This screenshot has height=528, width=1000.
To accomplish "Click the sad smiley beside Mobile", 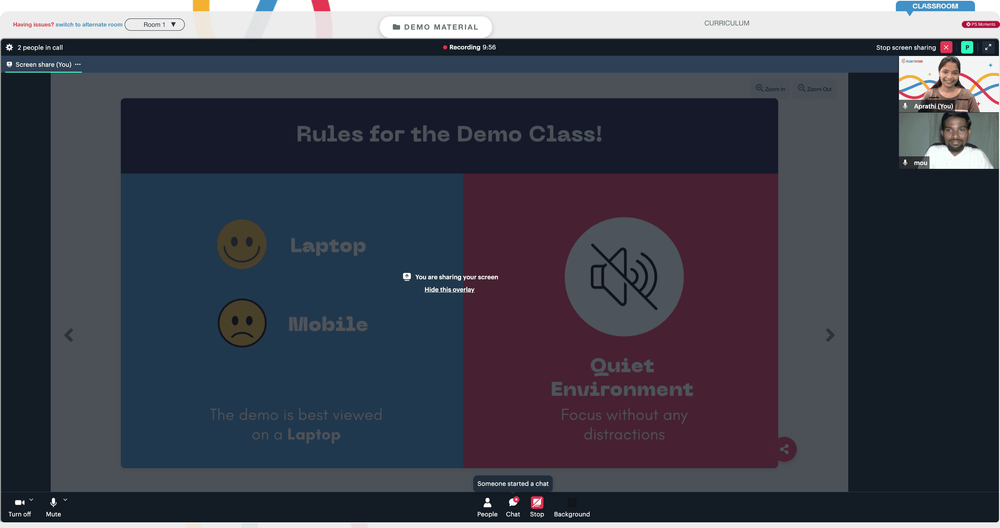I will [x=242, y=323].
